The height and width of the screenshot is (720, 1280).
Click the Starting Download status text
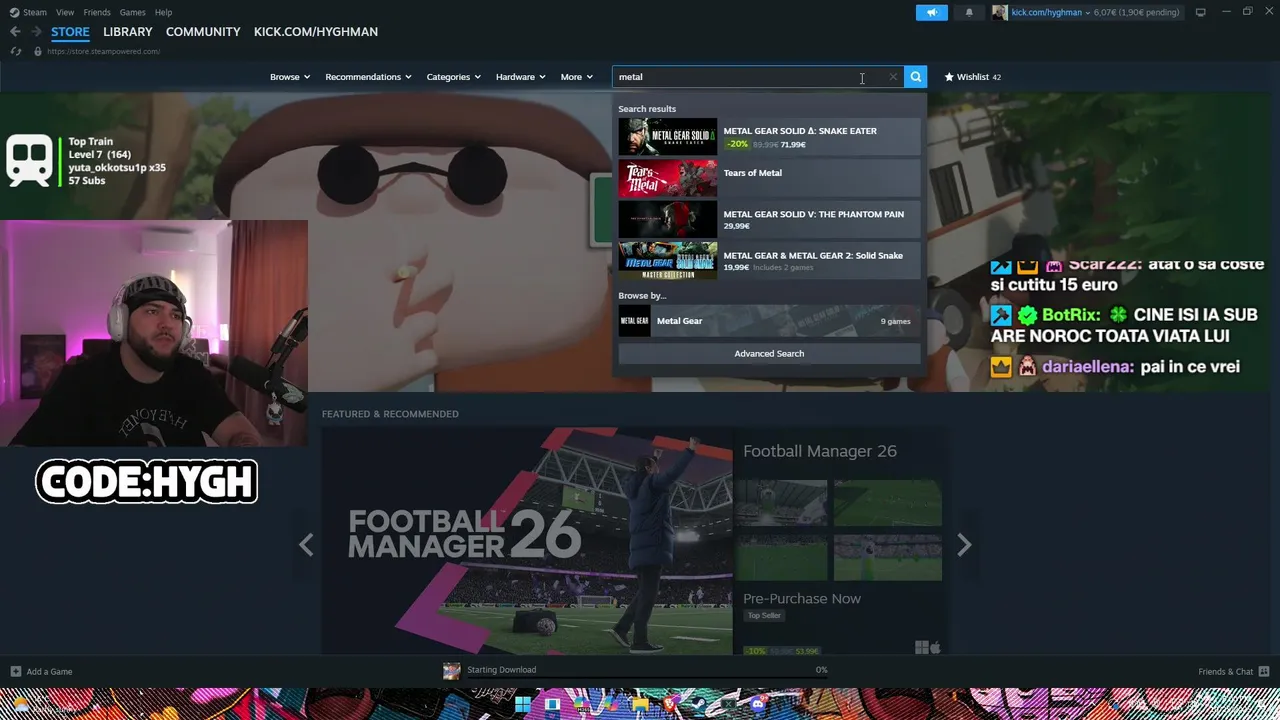coord(501,670)
